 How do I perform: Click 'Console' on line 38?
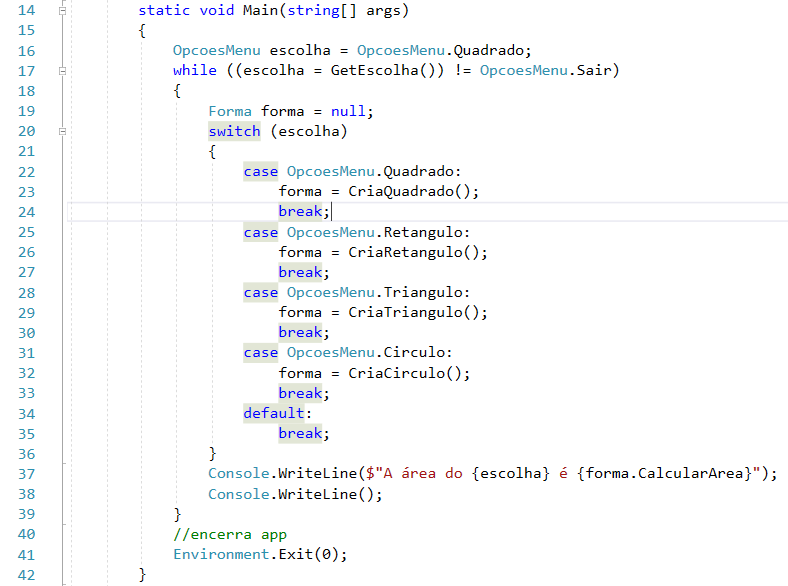coord(239,495)
